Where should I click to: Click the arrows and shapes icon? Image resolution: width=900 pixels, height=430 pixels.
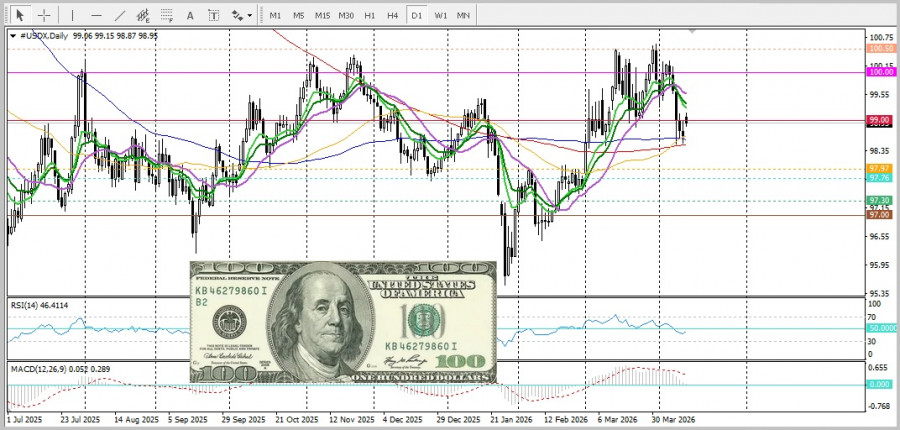[238, 16]
